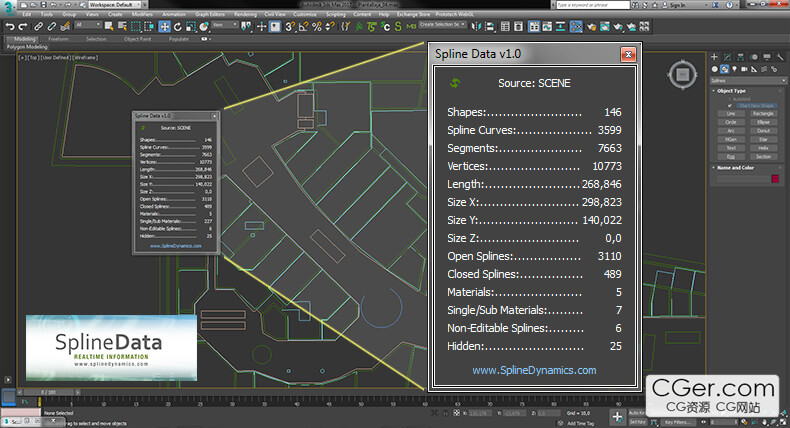Toggle Angle Snap
This screenshot has width=790, height=428.
pyautogui.click(x=303, y=26)
